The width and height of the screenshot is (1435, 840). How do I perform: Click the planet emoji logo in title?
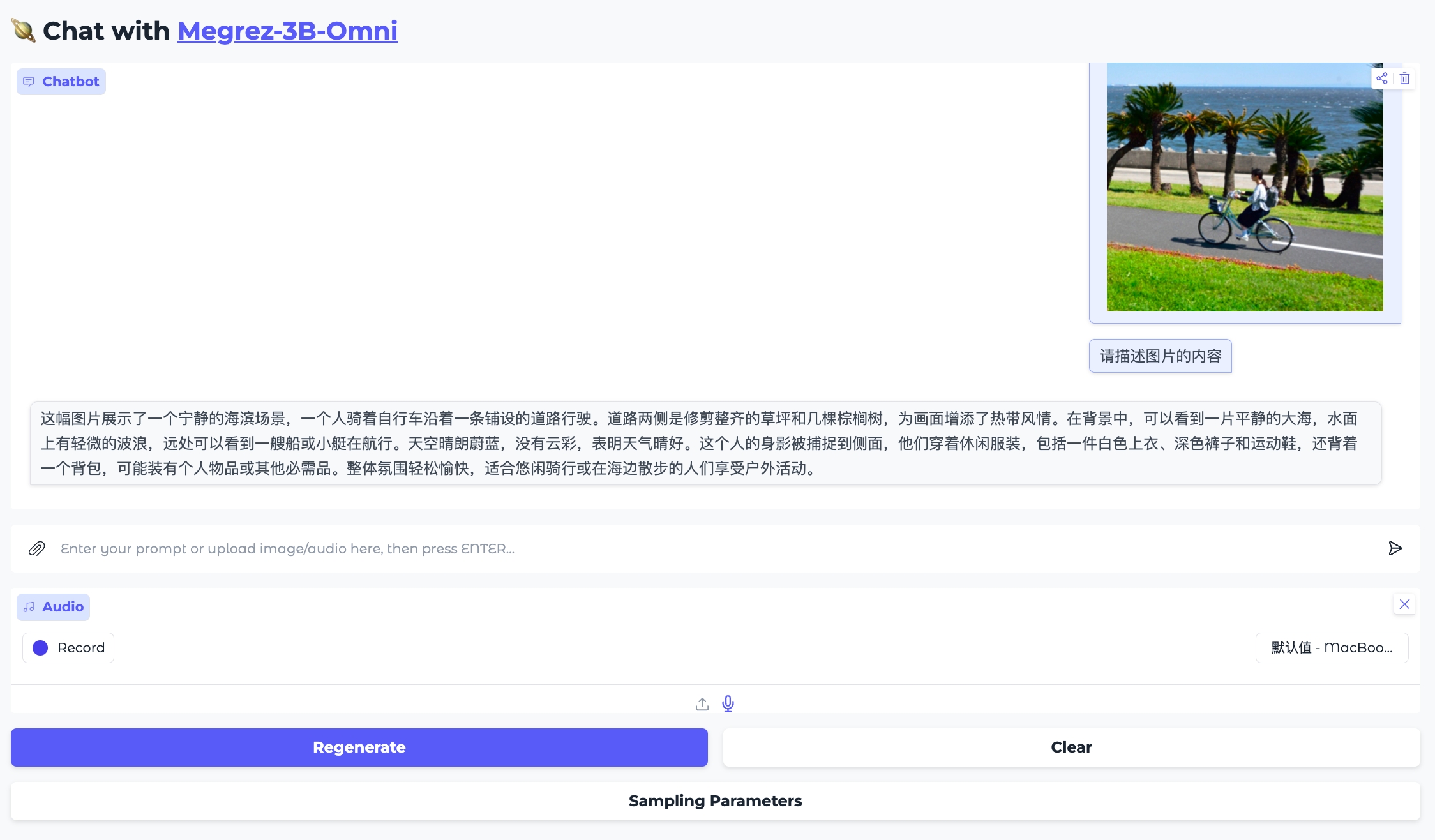coord(24,31)
